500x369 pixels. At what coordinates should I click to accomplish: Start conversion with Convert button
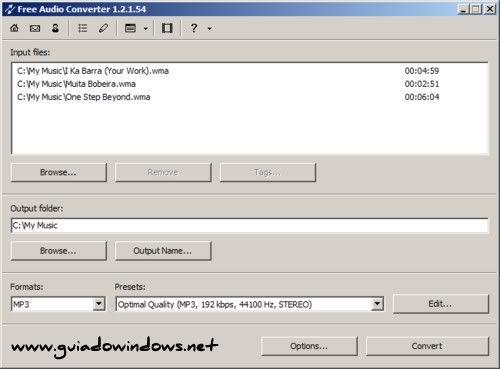[427, 346]
